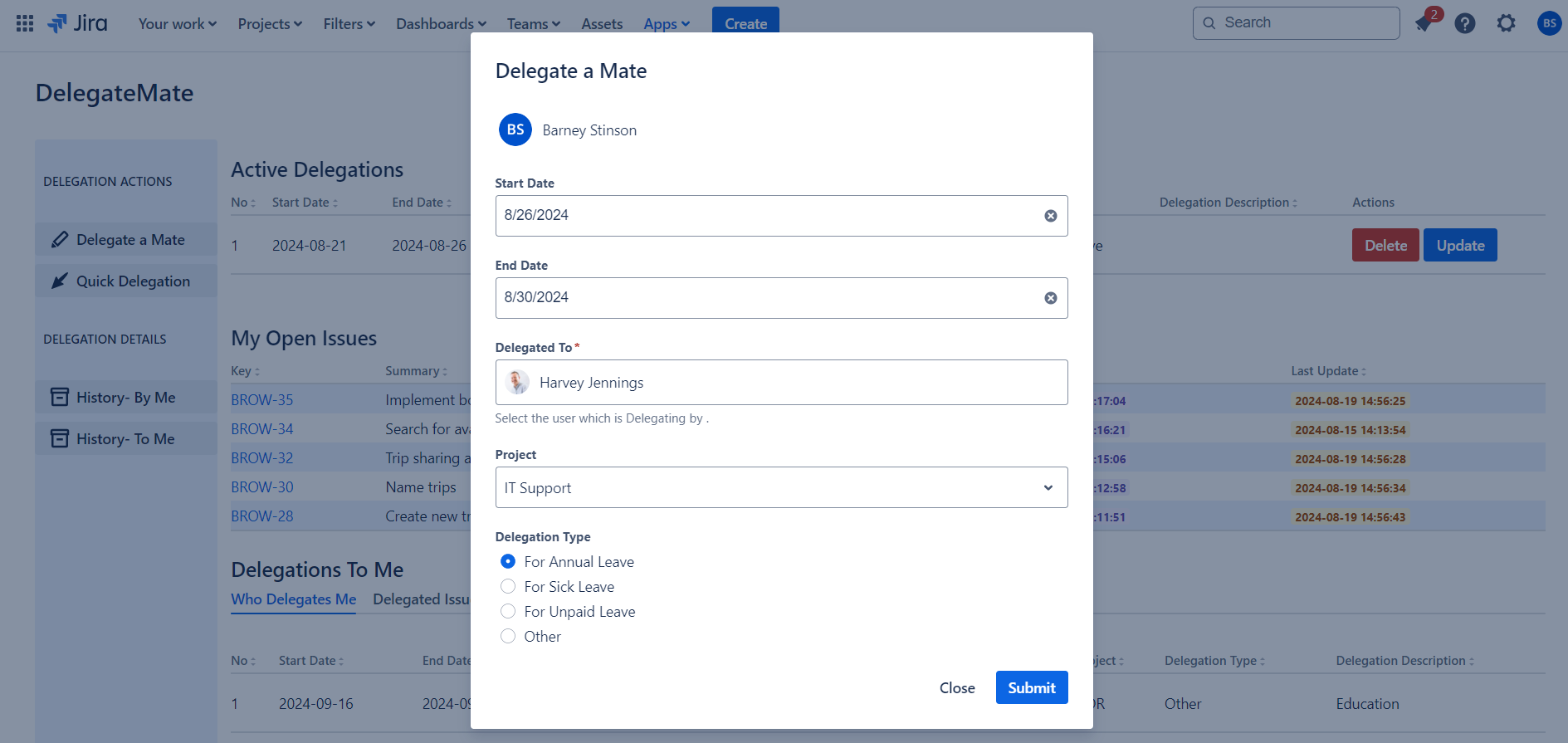Screen dimensions: 1568x743
Task: Open issue BROW-30 link
Action: click(x=262, y=487)
